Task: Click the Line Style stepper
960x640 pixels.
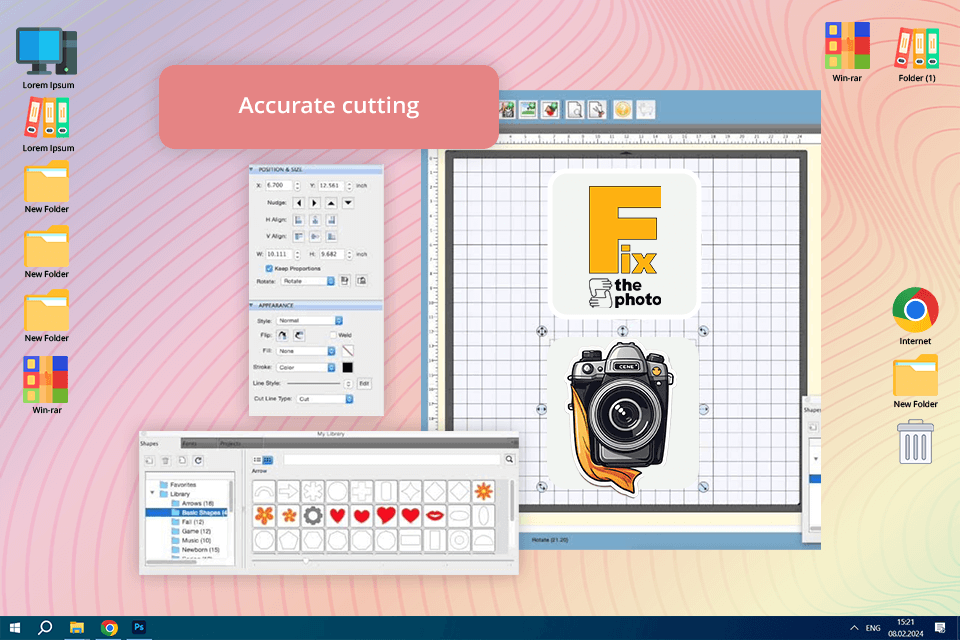Action: click(348, 383)
